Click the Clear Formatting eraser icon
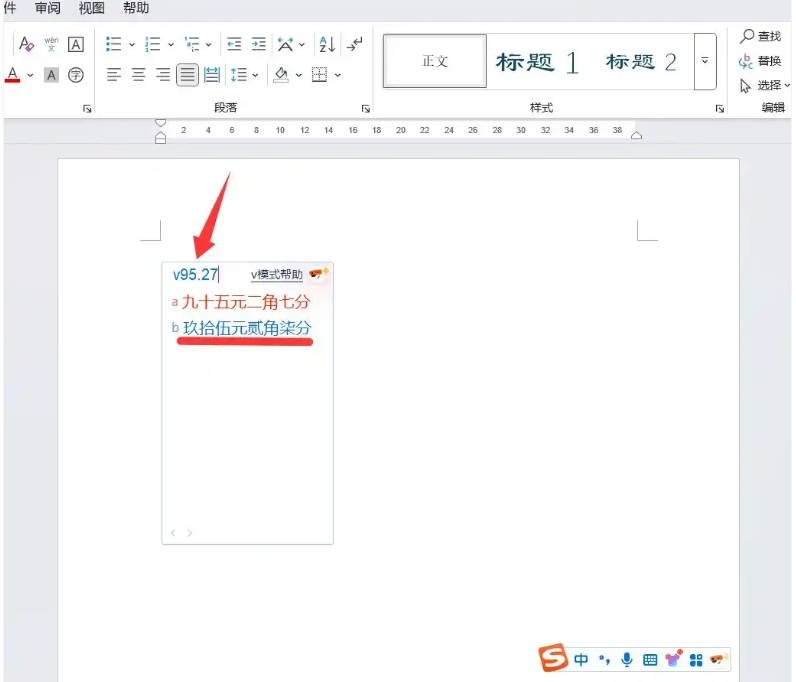This screenshot has width=796, height=682. click(26, 44)
